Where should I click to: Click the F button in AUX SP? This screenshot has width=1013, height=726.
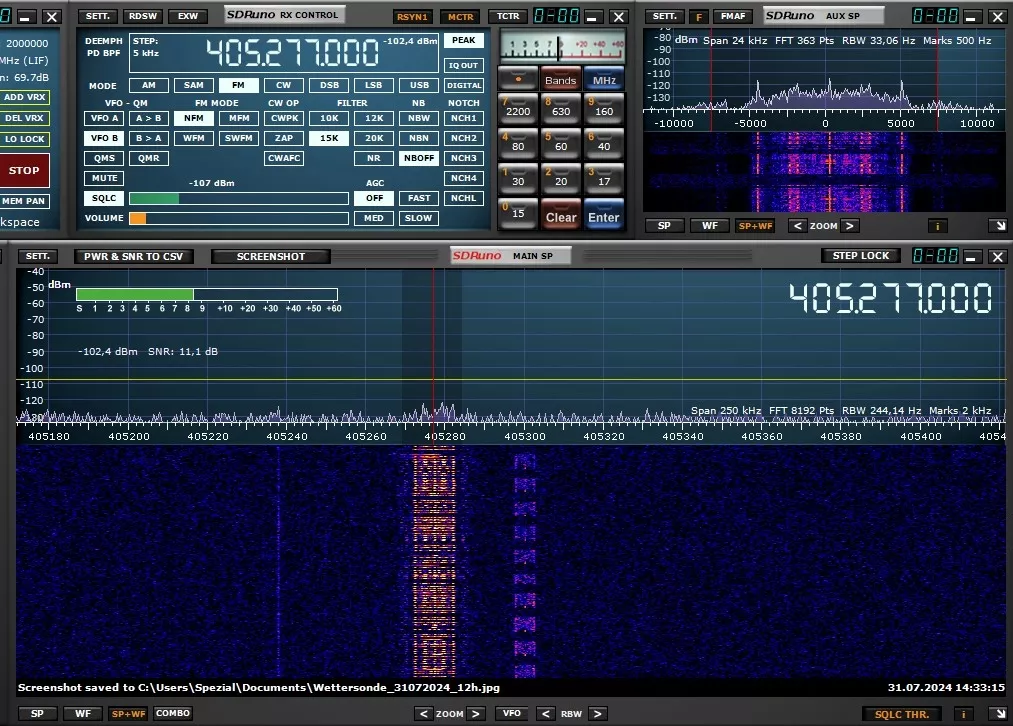[x=698, y=17]
